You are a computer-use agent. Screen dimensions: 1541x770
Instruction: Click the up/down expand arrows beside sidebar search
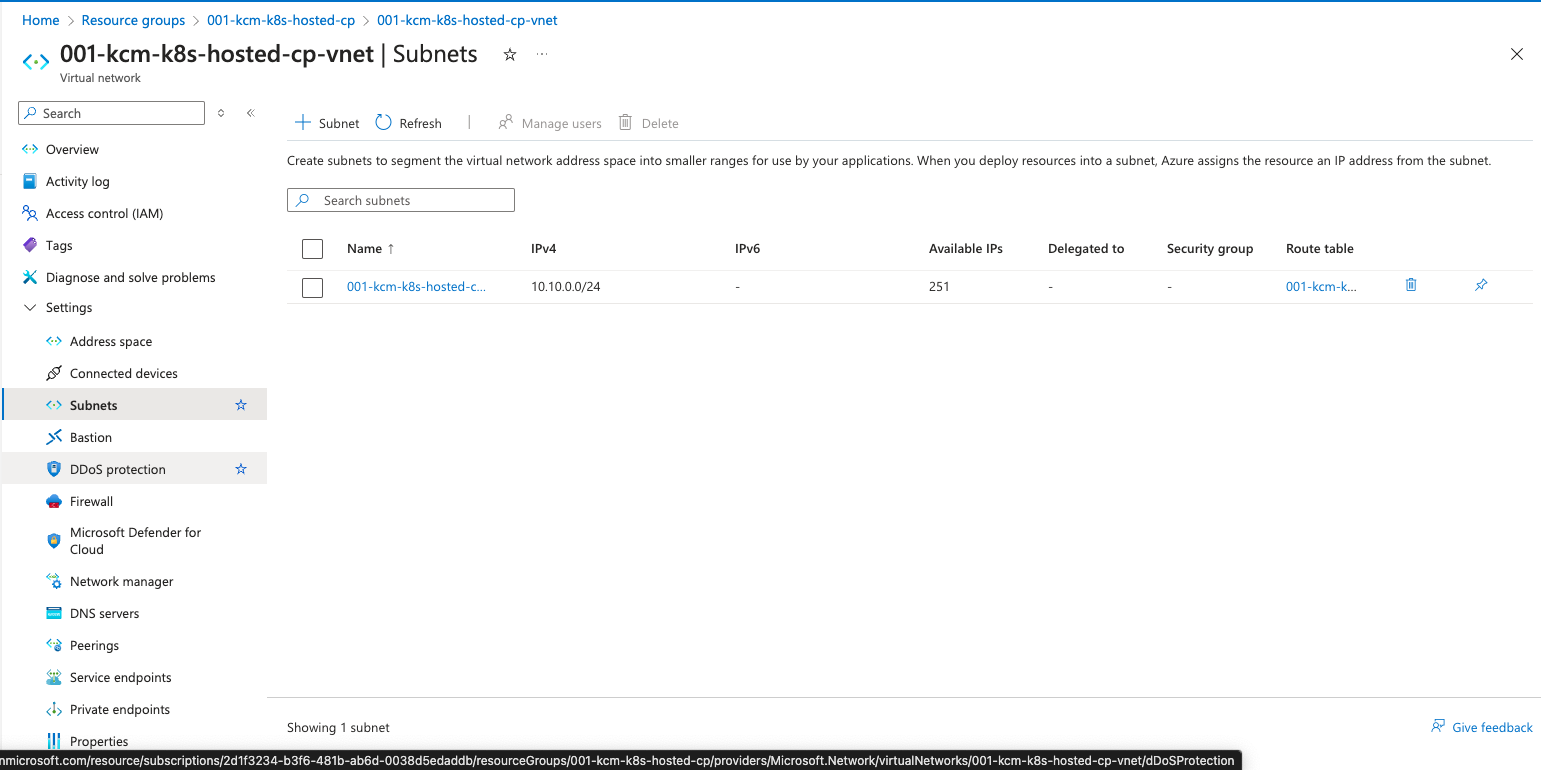tap(221, 113)
